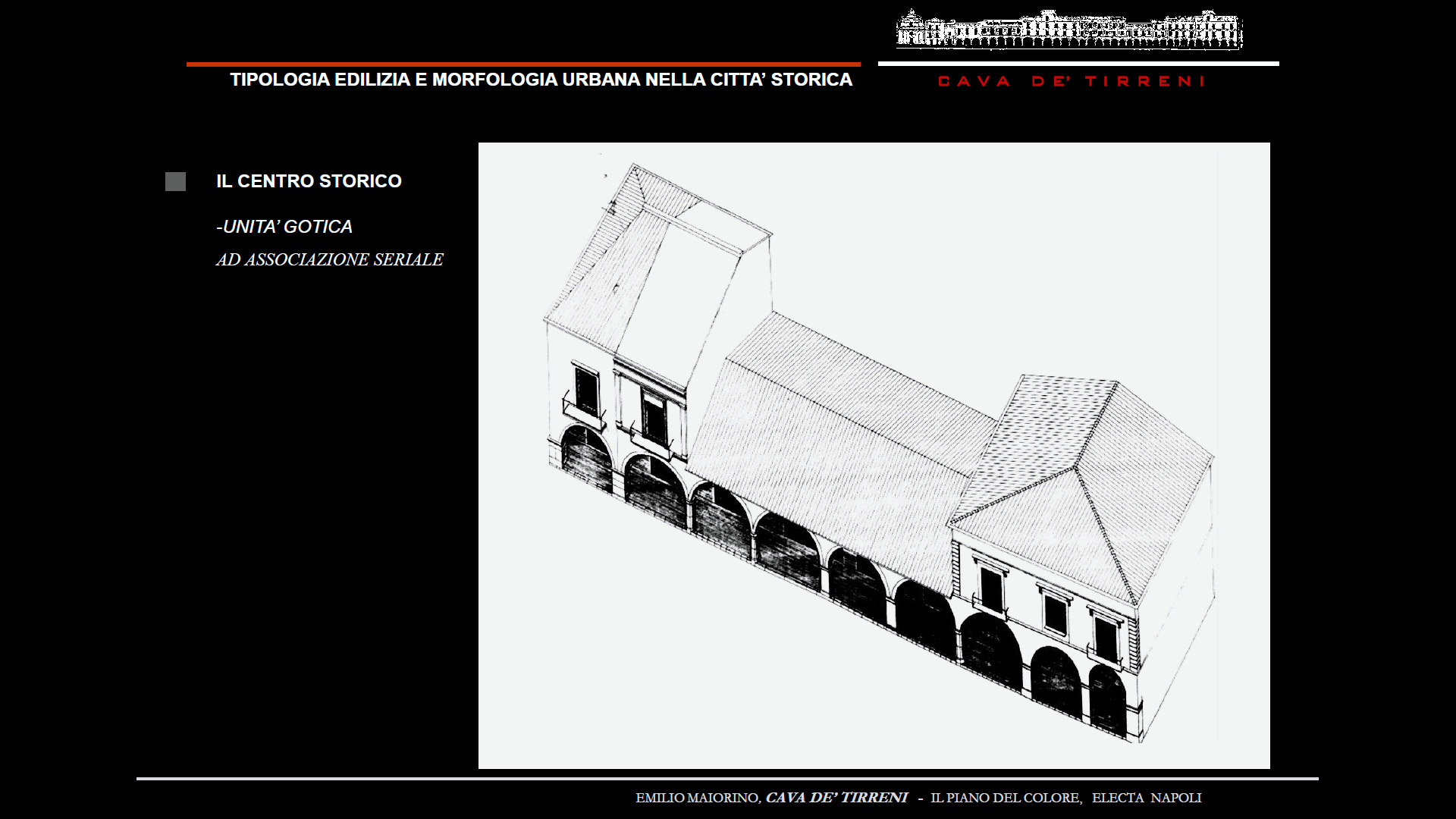The height and width of the screenshot is (819, 1456).
Task: Click the orange line above the title
Action: (x=523, y=64)
